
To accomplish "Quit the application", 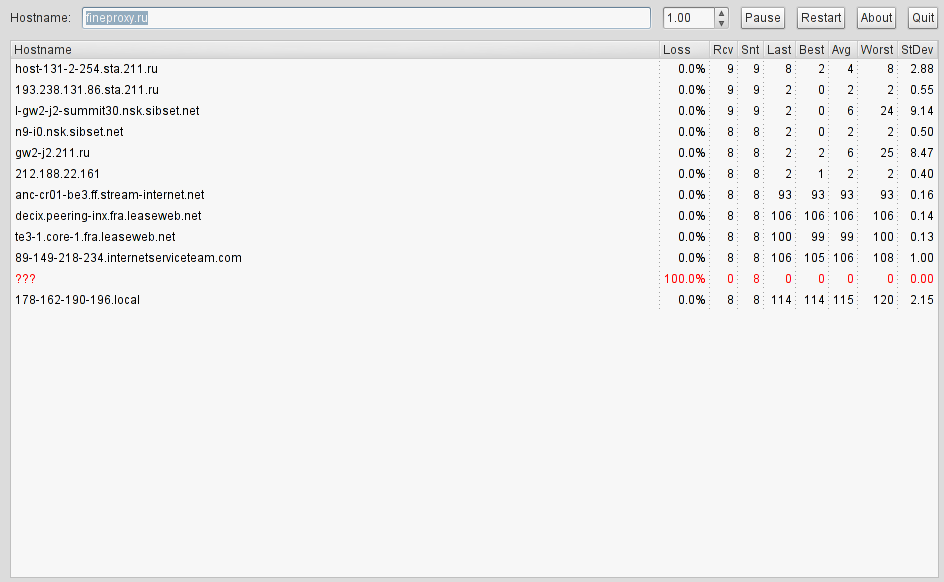I will [x=923, y=18].
